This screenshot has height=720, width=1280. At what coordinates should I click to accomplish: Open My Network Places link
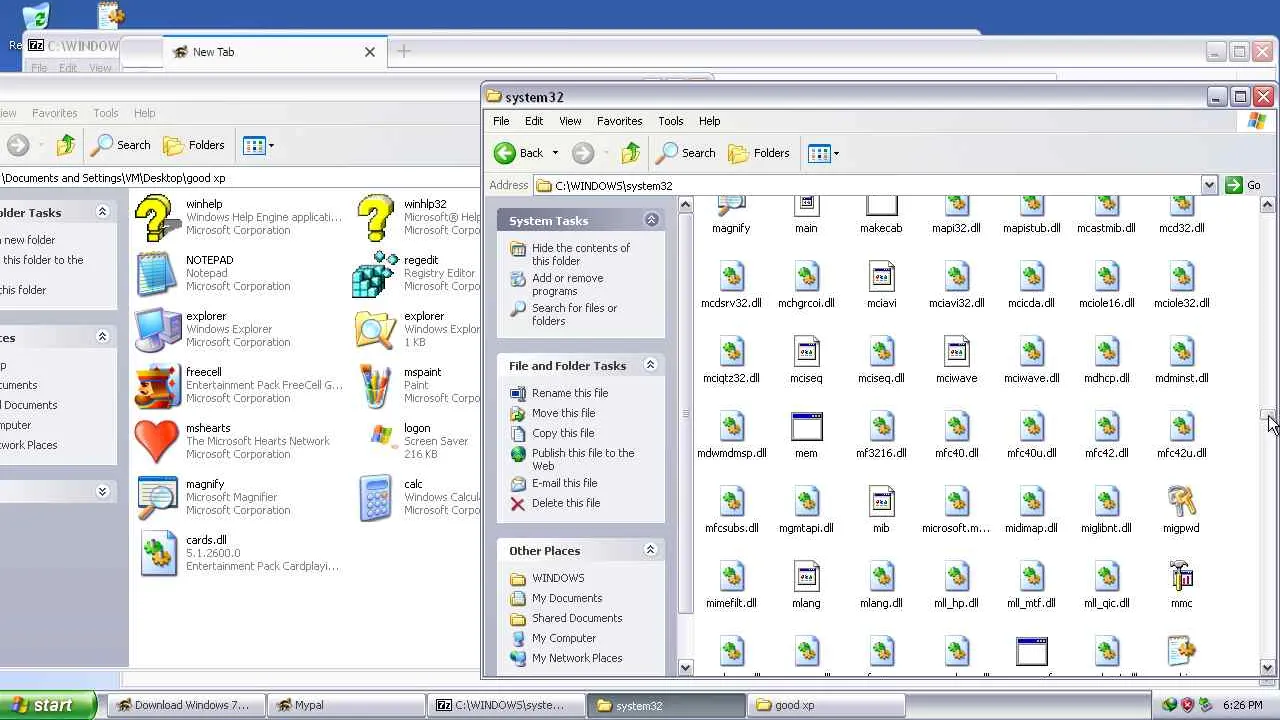[577, 658]
